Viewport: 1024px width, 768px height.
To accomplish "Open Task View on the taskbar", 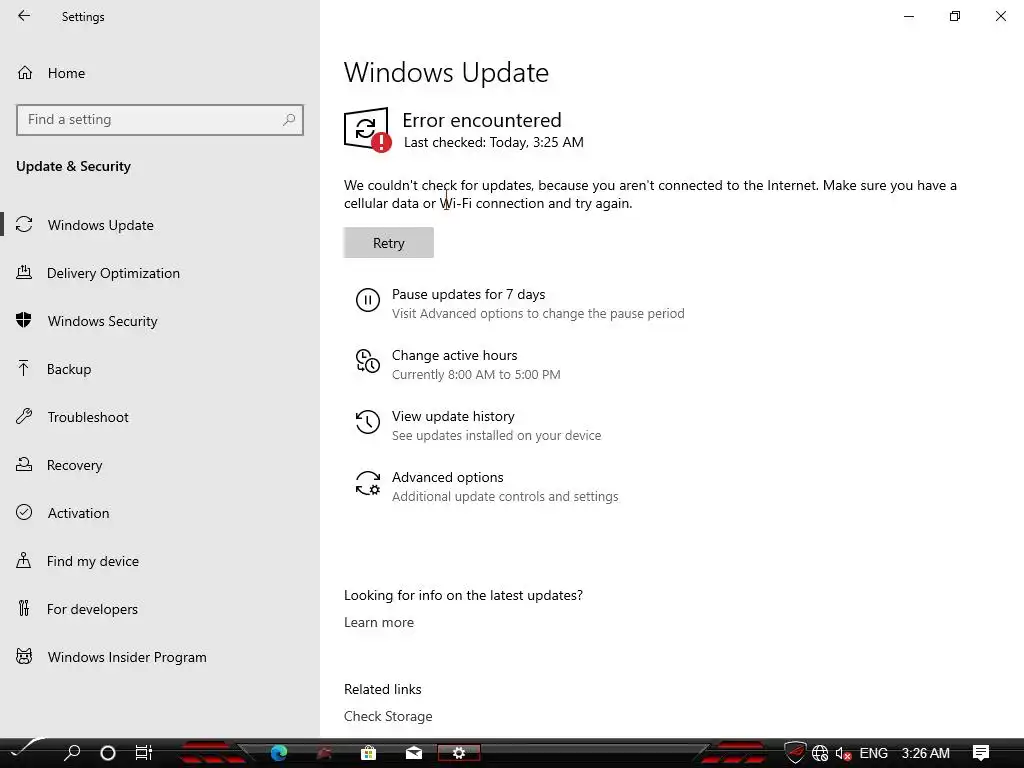I will pos(144,753).
